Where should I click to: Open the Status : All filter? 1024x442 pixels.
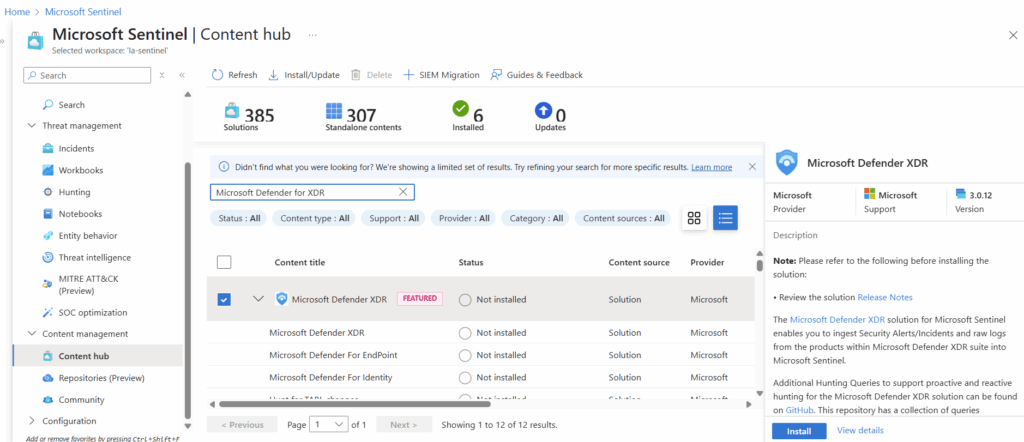click(x=239, y=218)
